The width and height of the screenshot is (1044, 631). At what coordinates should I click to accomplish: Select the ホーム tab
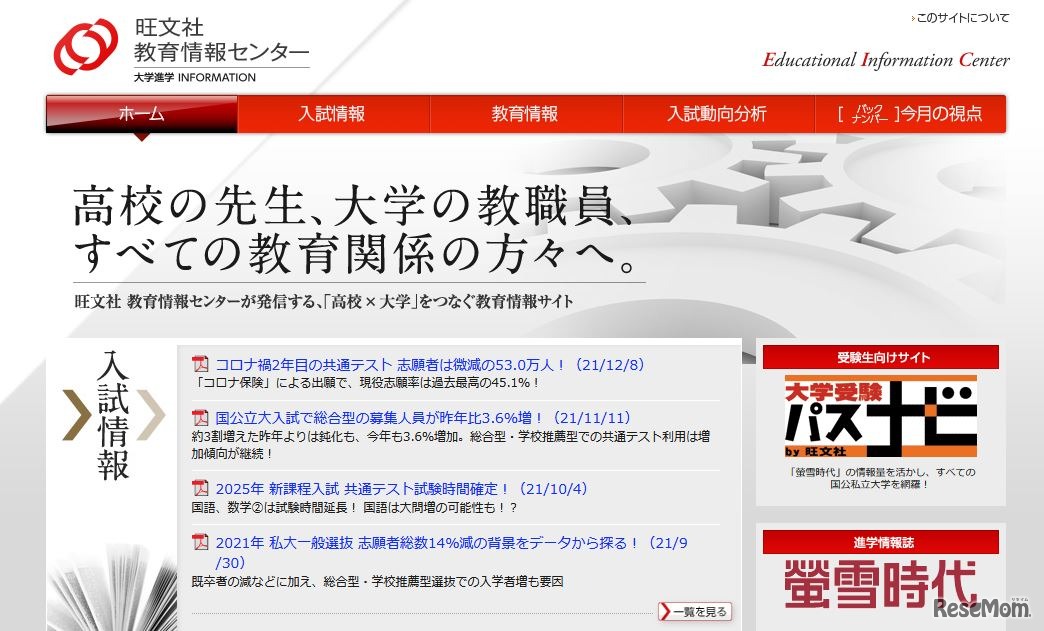[x=138, y=114]
